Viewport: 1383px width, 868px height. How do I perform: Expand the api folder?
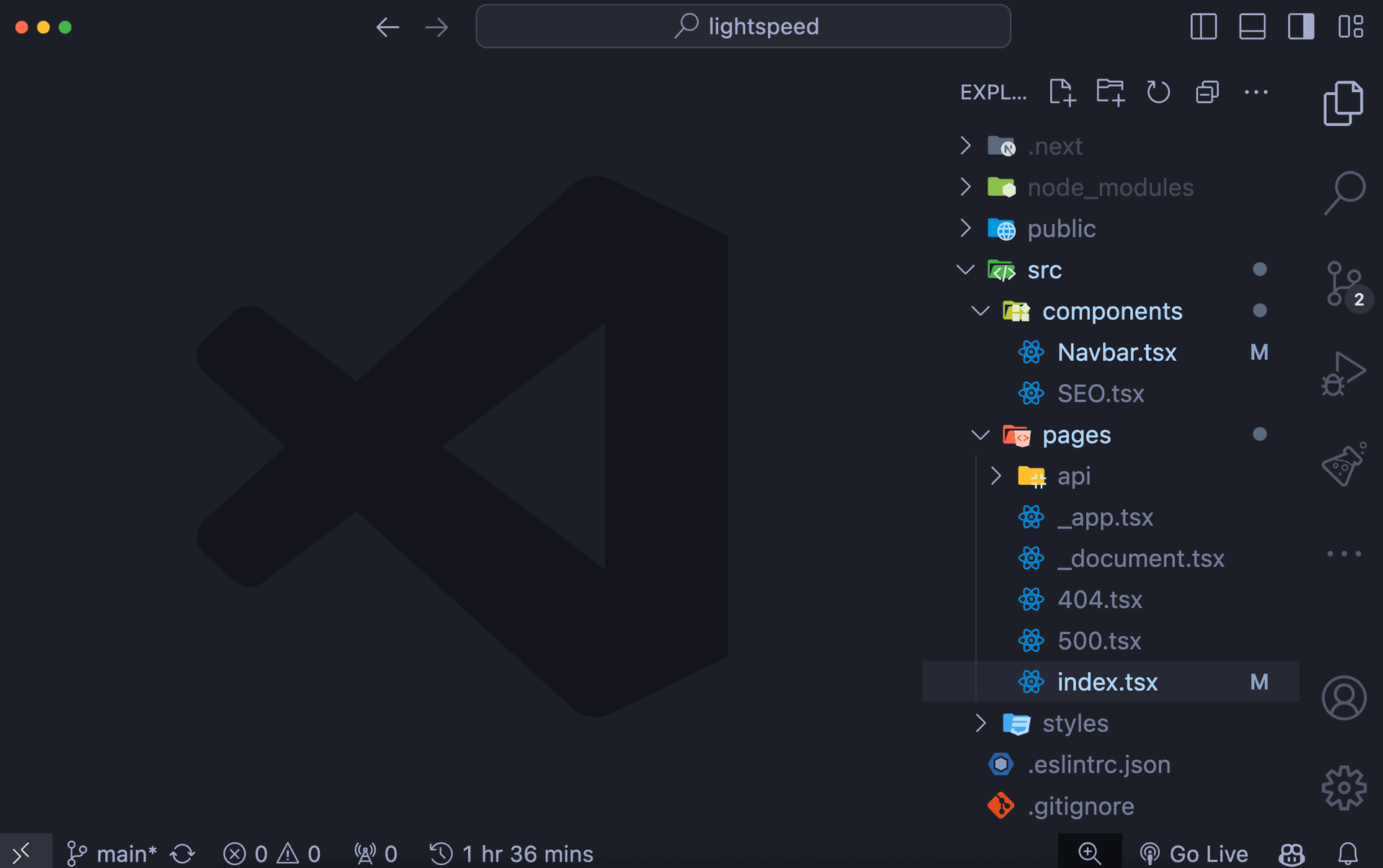coord(1111,476)
